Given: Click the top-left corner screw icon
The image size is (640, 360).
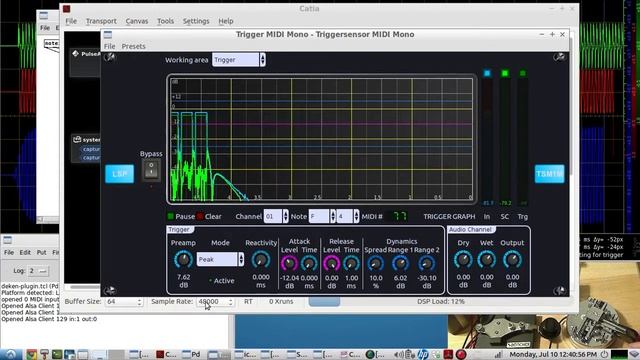Looking at the screenshot, I should pos(109,57).
